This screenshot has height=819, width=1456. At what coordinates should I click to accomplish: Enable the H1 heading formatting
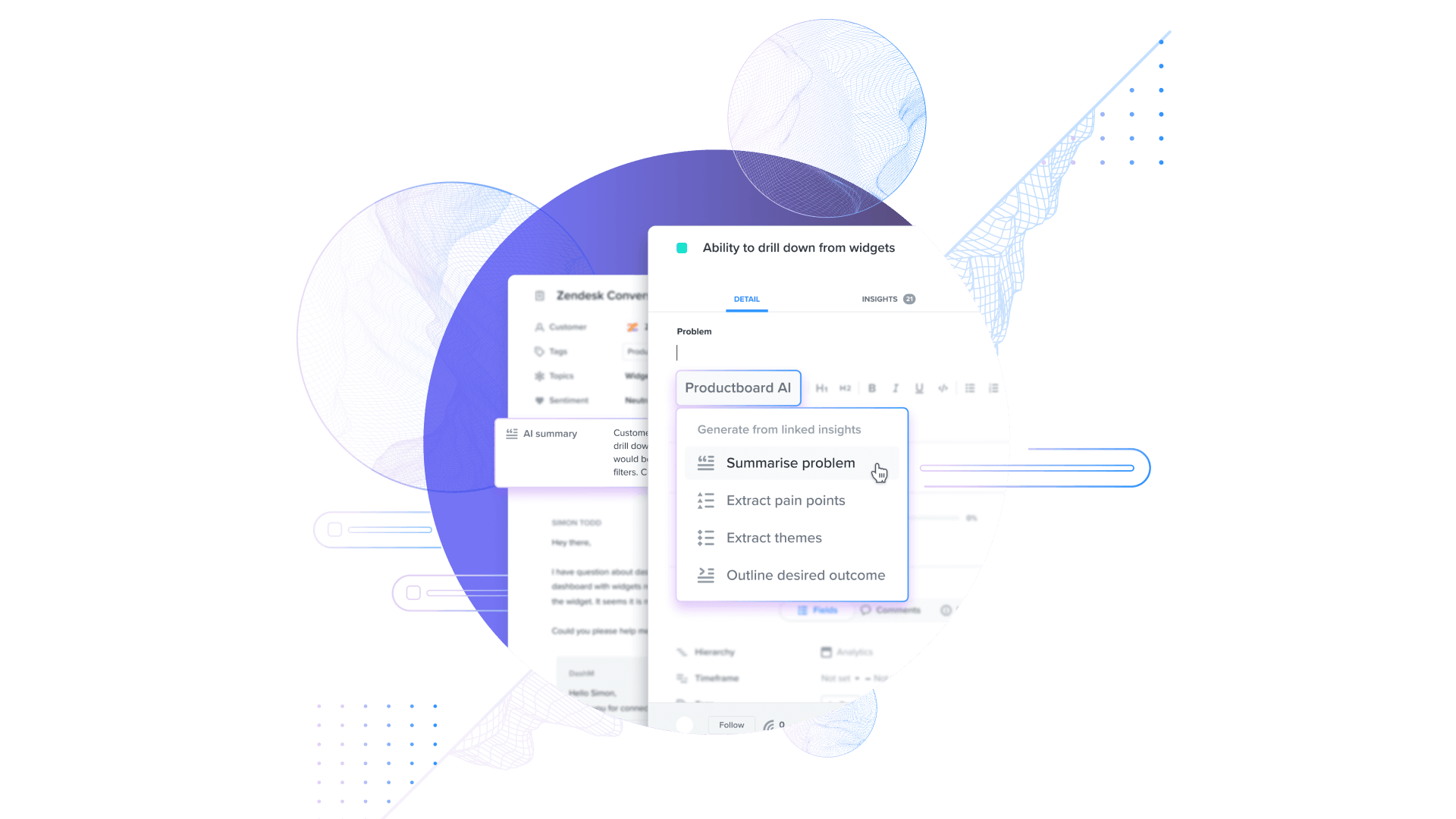pyautogui.click(x=821, y=389)
